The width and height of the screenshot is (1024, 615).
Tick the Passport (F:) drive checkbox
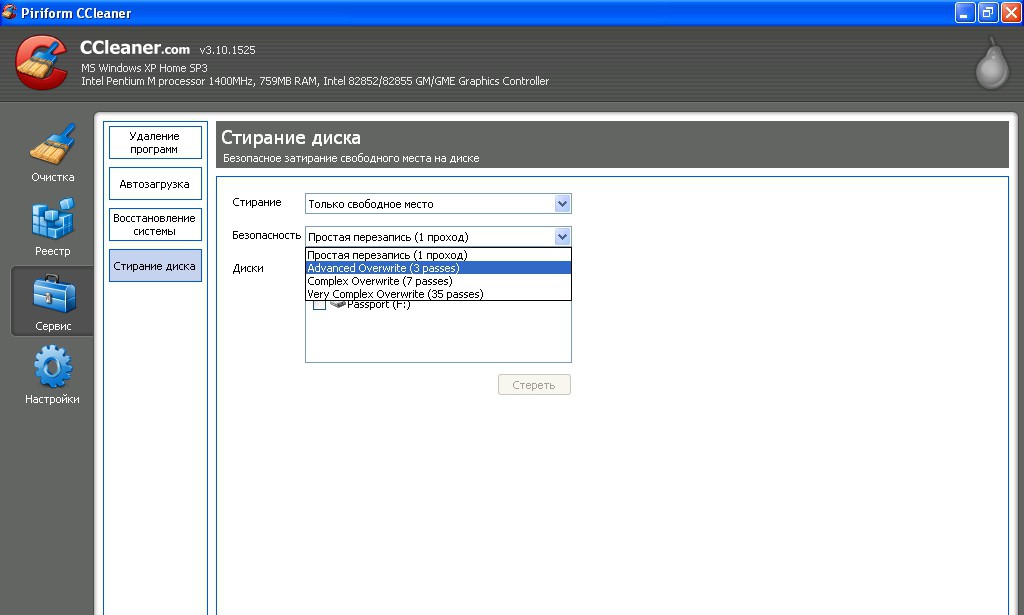319,305
